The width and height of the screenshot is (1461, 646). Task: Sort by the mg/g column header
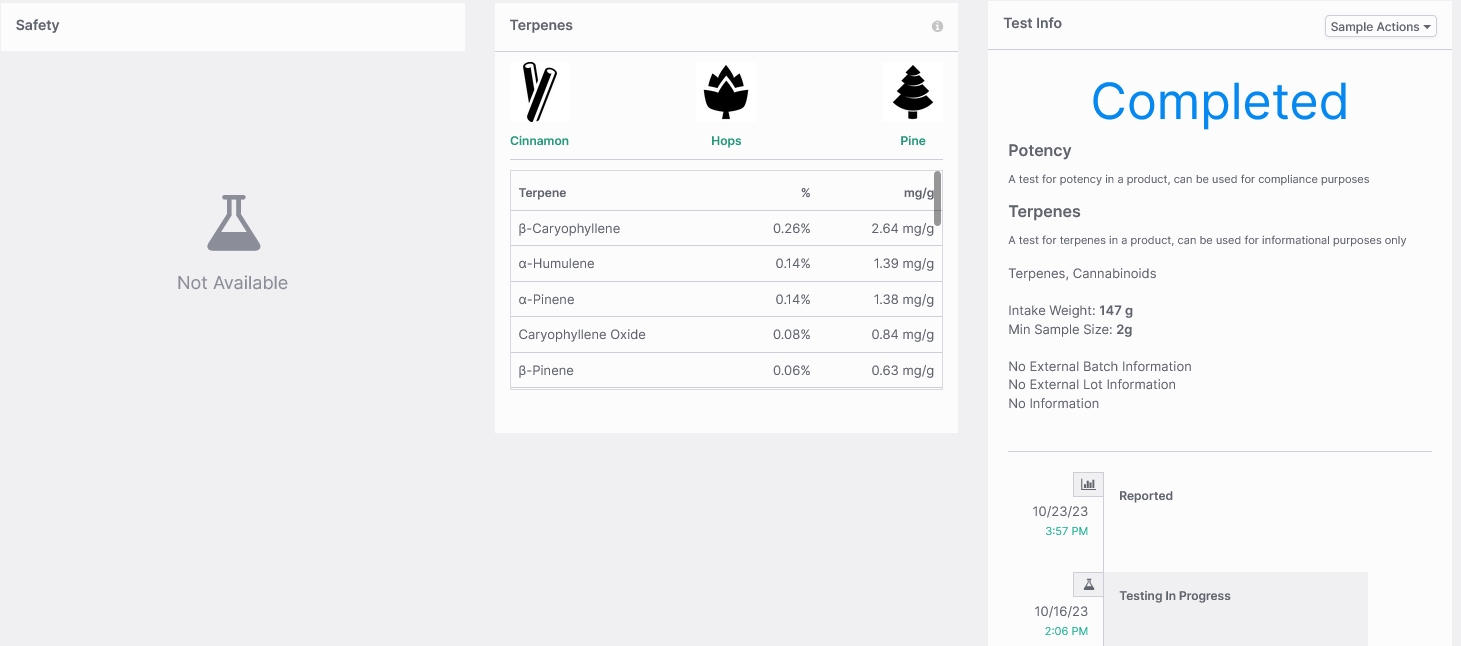point(918,193)
